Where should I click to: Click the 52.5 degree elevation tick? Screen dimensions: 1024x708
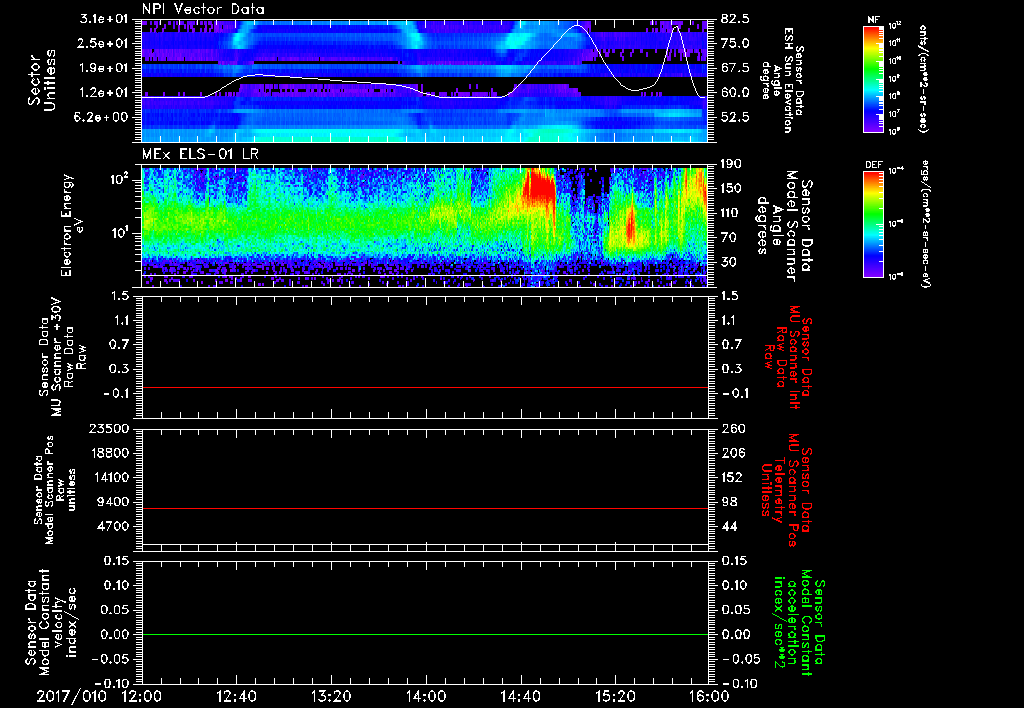click(x=735, y=118)
